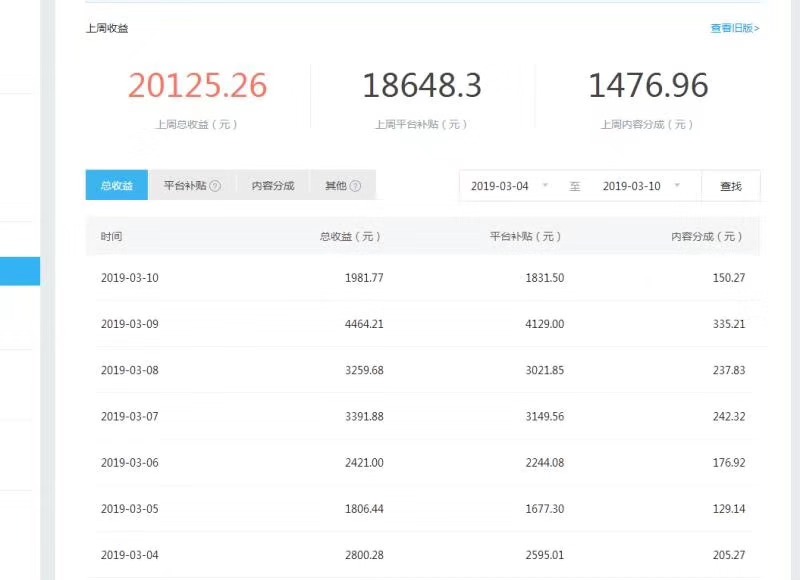Click the 时间 column header
Screen dimensions: 800x580
click(x=111, y=237)
